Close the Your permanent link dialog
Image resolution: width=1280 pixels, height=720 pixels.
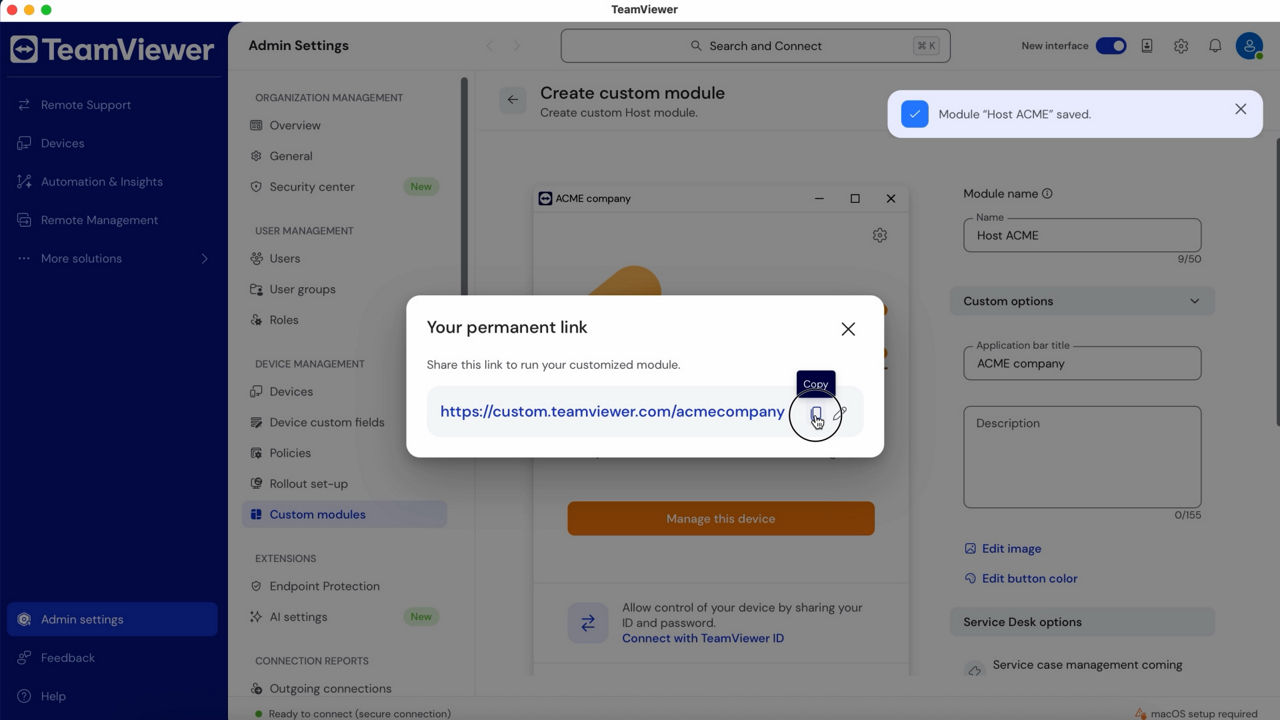pyautogui.click(x=848, y=329)
